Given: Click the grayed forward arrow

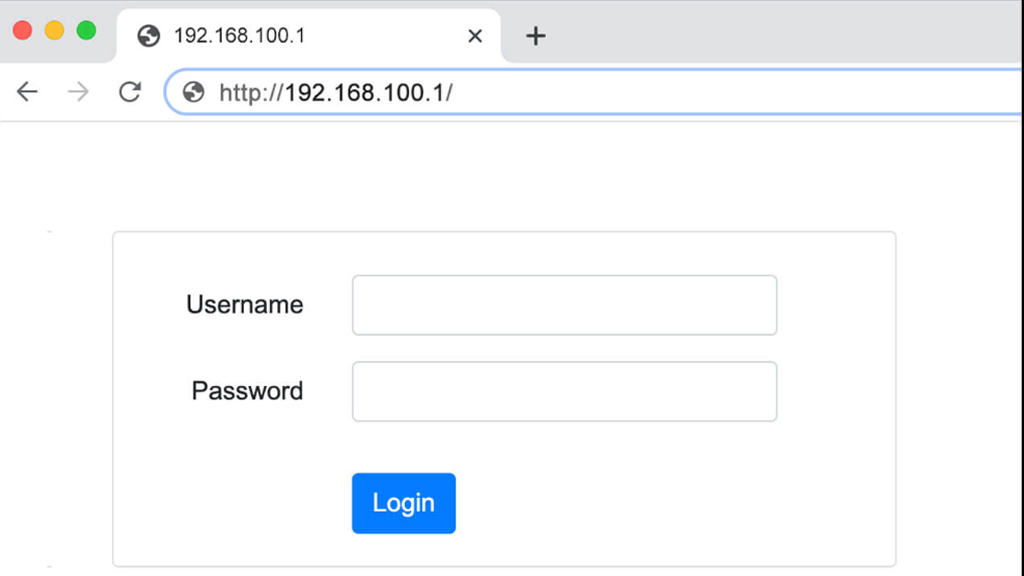Looking at the screenshot, I should [78, 92].
